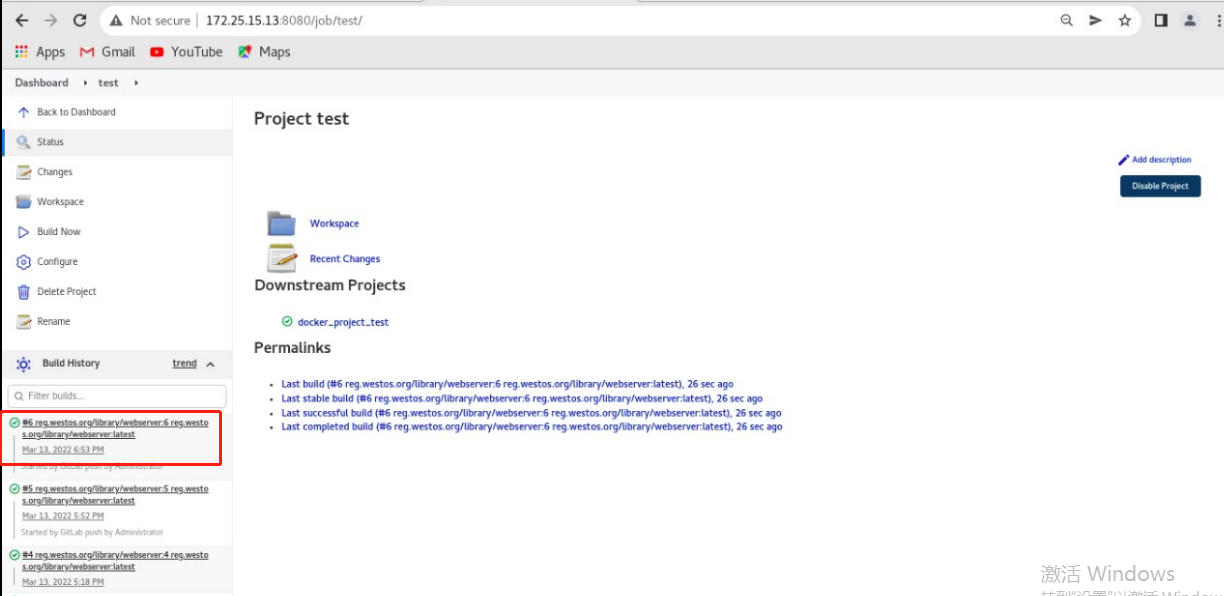
Task: Open the Recent Changes link
Action: [345, 259]
